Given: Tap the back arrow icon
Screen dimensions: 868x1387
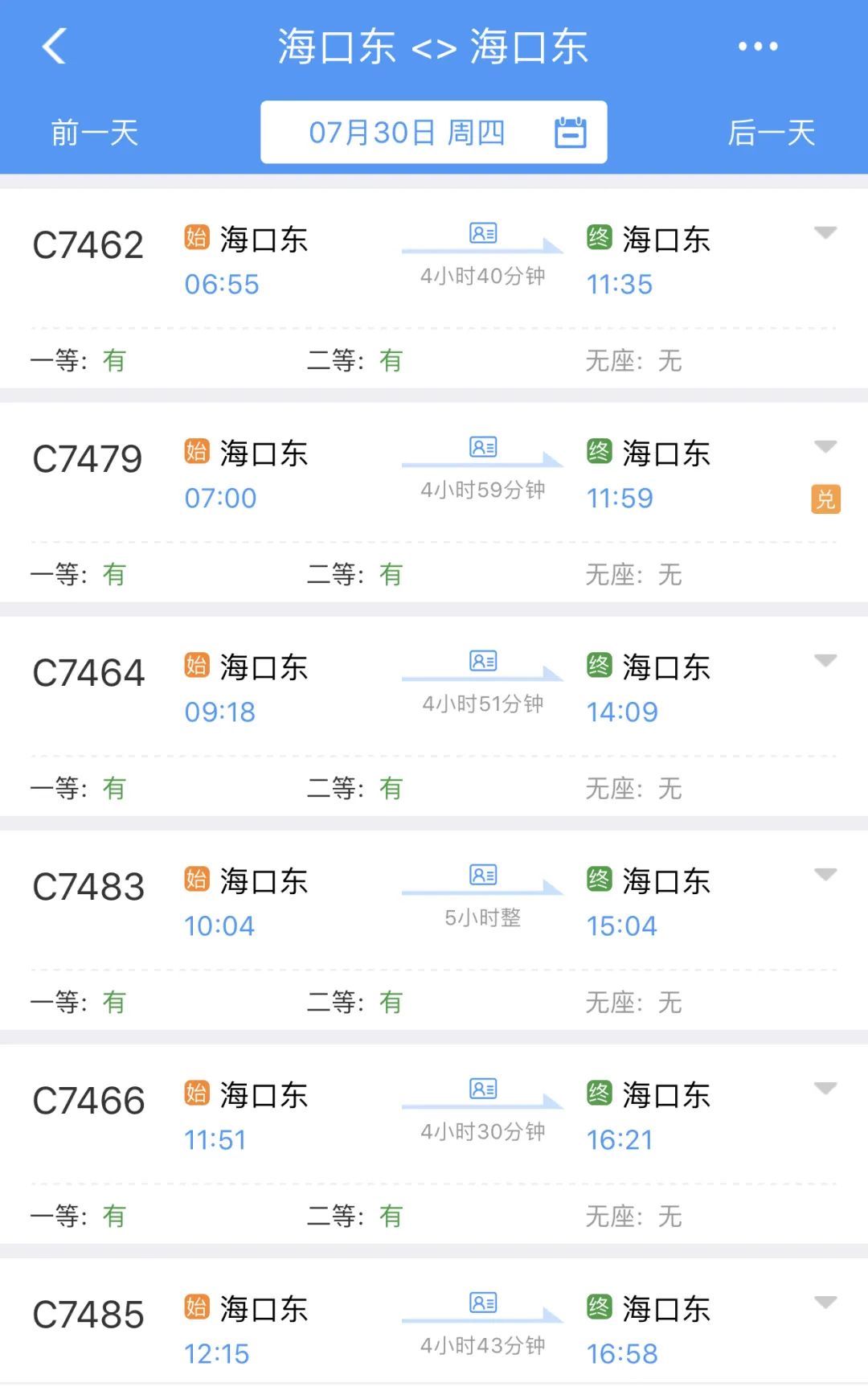Looking at the screenshot, I should coord(54,47).
